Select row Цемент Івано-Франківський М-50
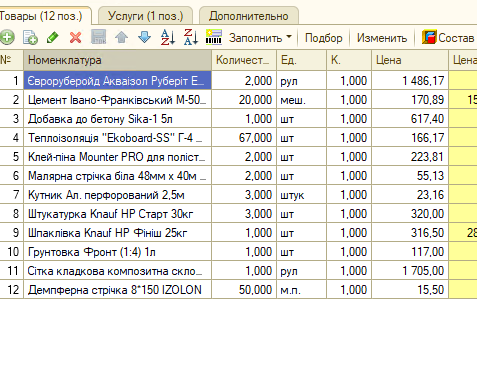This screenshot has height=378, width=477. [117, 99]
